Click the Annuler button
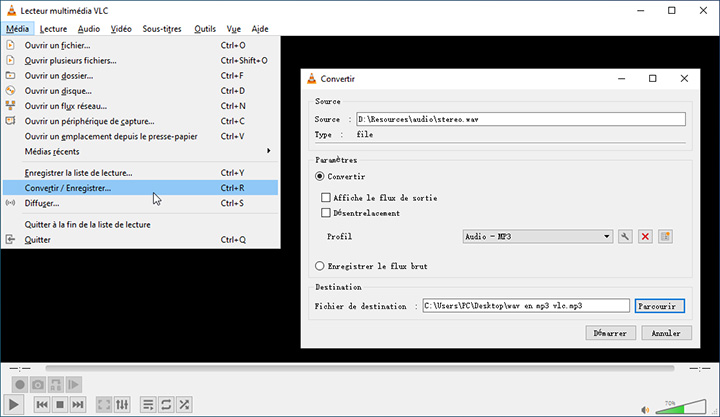This screenshot has width=720, height=417. point(666,333)
